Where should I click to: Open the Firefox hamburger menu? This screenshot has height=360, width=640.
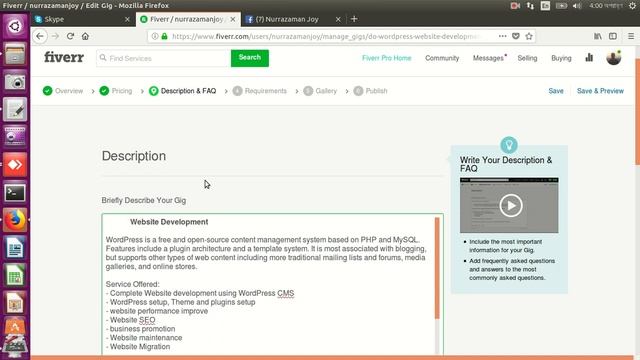click(631, 36)
